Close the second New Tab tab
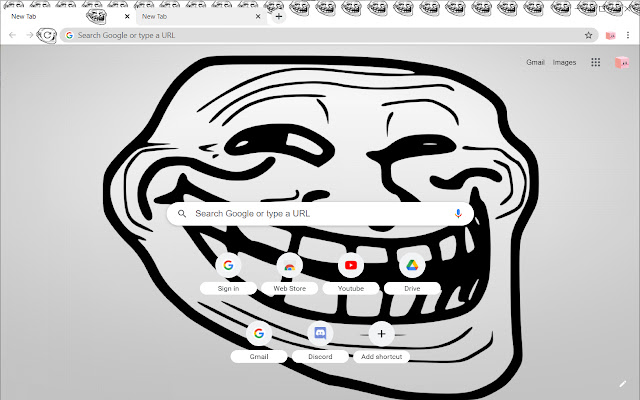The height and width of the screenshot is (400, 640). (x=258, y=16)
